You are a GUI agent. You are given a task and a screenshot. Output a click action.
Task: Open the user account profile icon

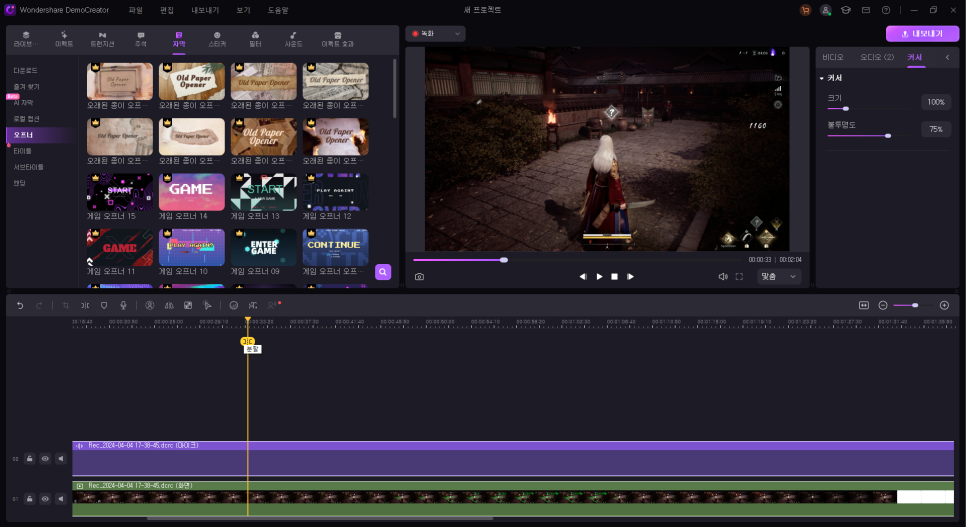point(826,10)
